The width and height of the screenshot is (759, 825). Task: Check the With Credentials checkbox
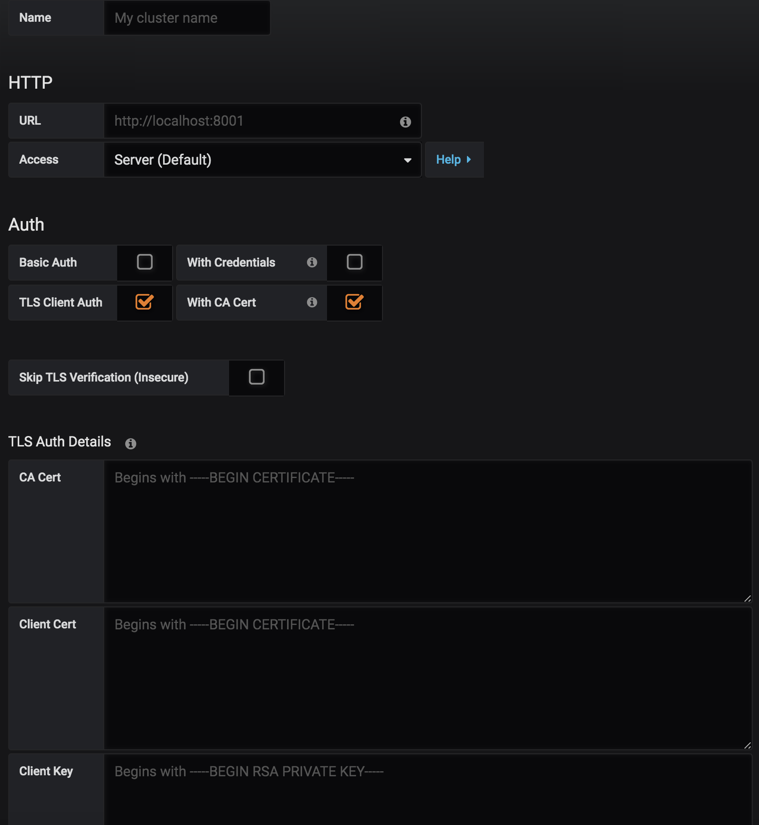tap(354, 262)
